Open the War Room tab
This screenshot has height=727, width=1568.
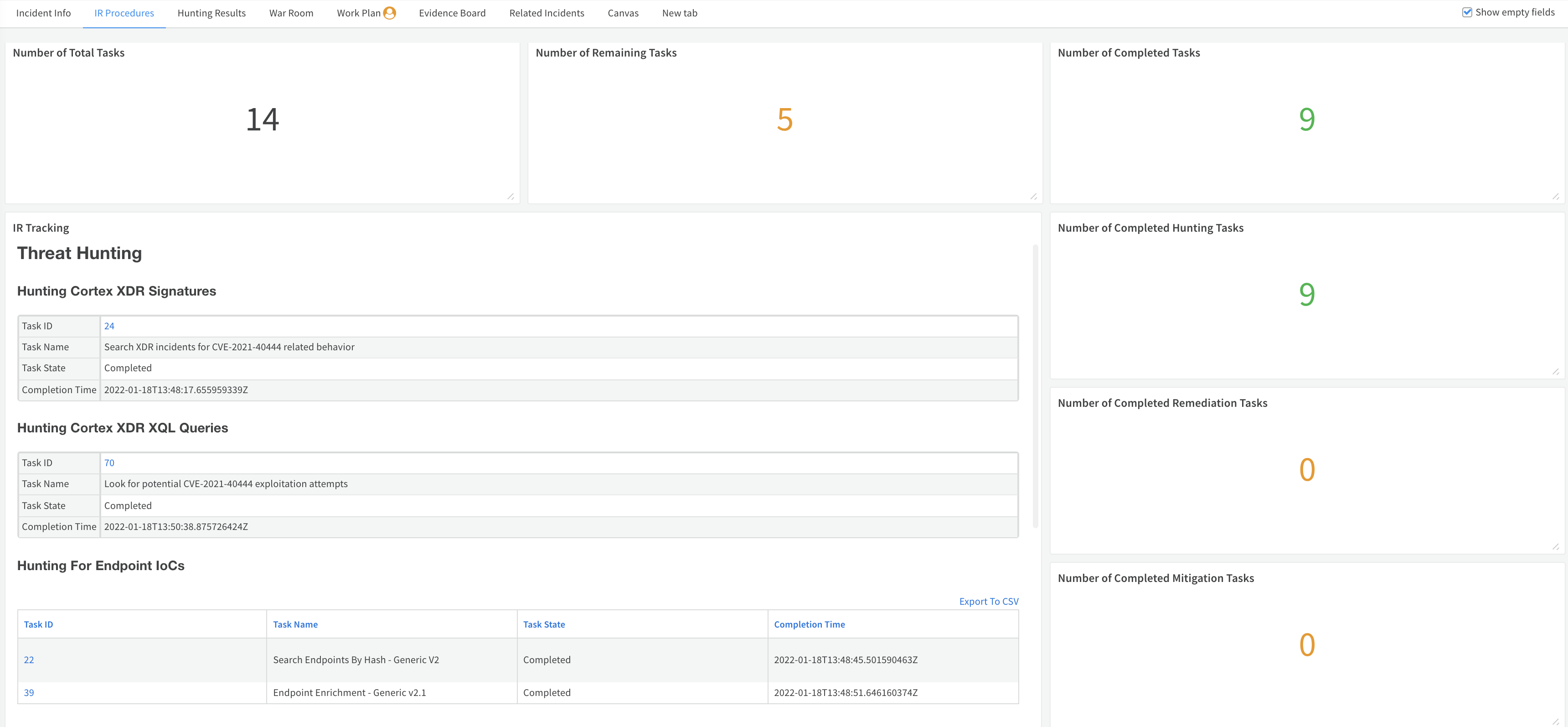pos(291,13)
